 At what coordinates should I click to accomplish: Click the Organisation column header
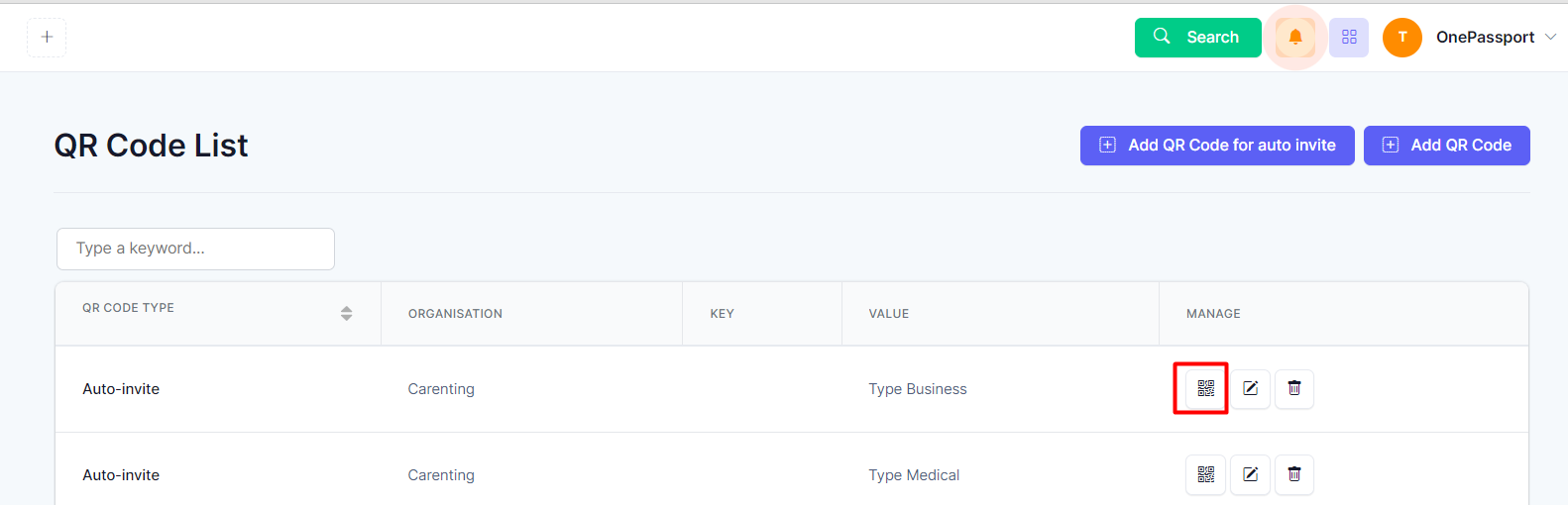click(x=455, y=314)
